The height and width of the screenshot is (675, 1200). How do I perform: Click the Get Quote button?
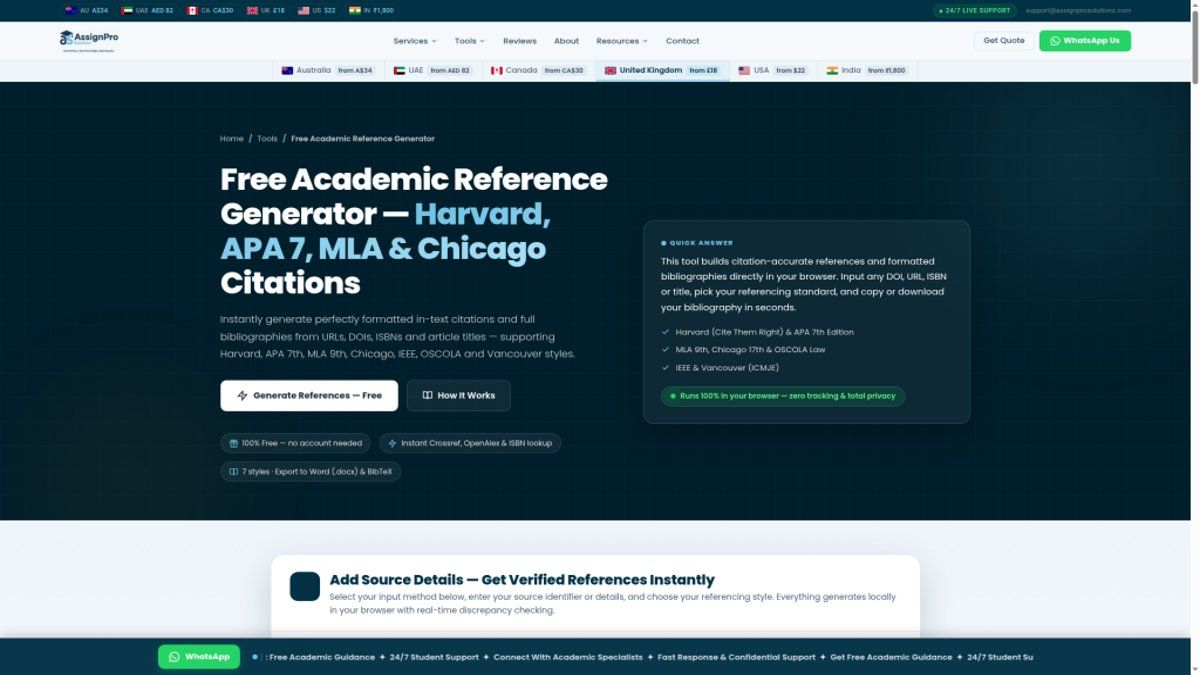tap(1004, 41)
